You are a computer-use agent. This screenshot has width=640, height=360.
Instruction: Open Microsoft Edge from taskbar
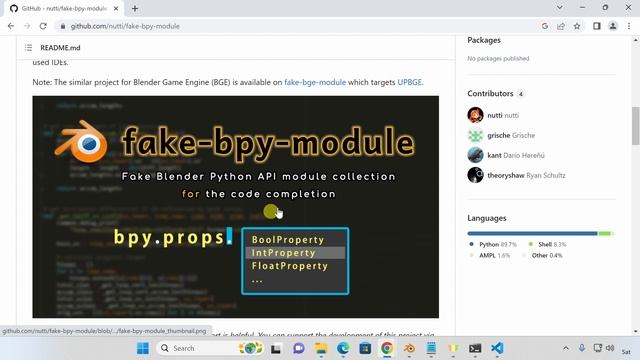(x=343, y=349)
